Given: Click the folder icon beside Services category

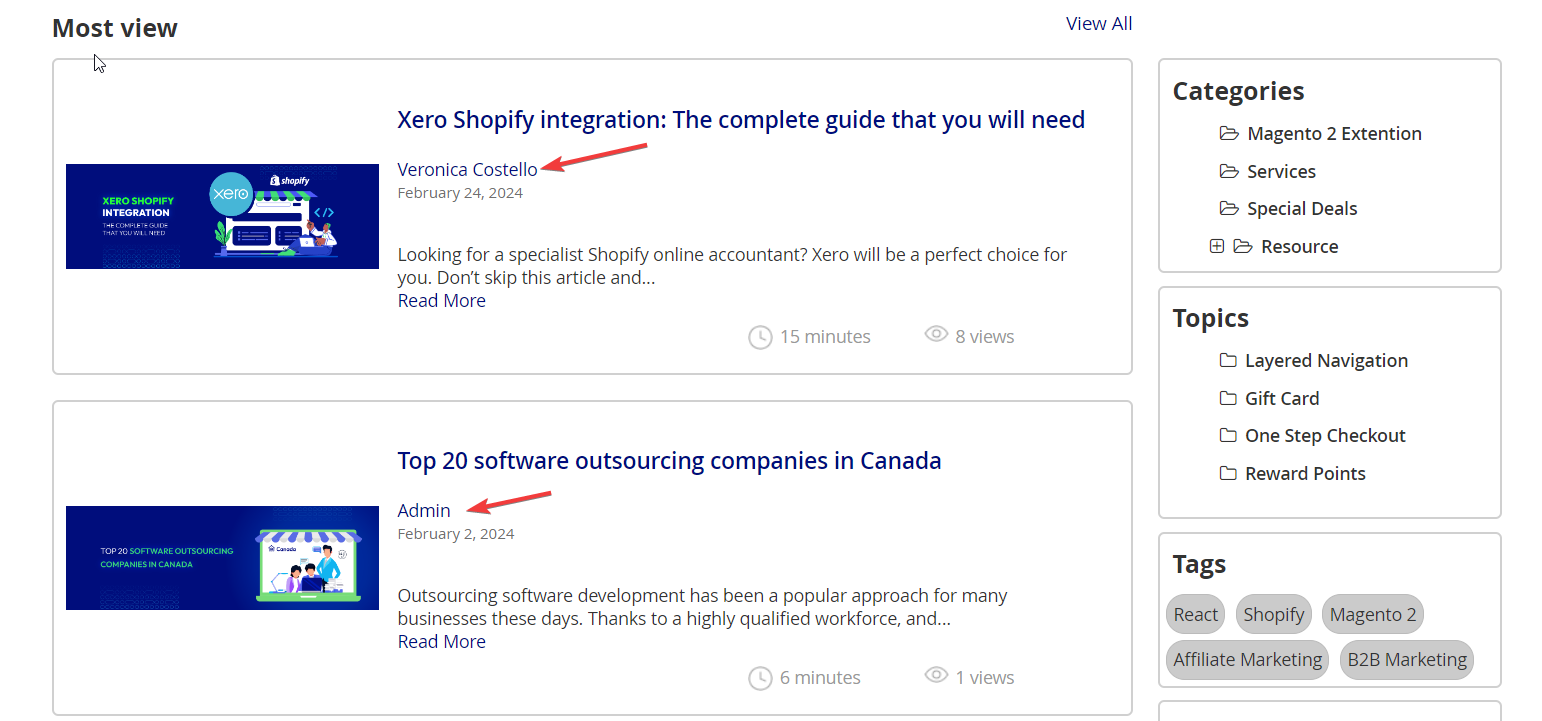Looking at the screenshot, I should pos(1229,172).
